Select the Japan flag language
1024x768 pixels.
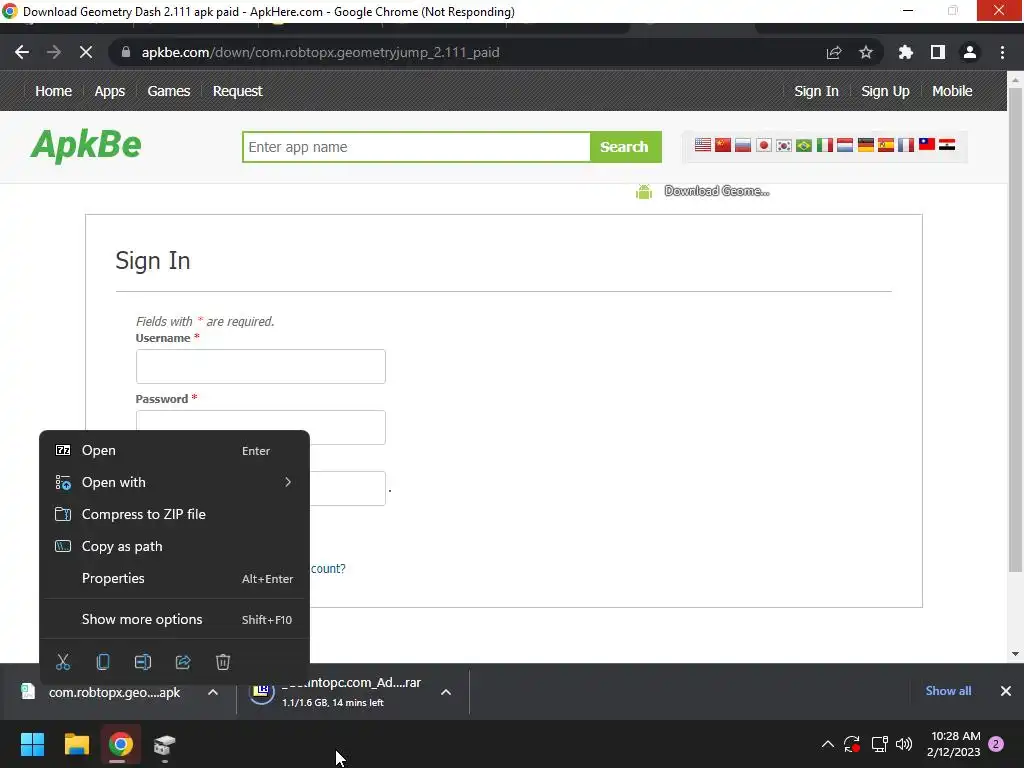[763, 145]
